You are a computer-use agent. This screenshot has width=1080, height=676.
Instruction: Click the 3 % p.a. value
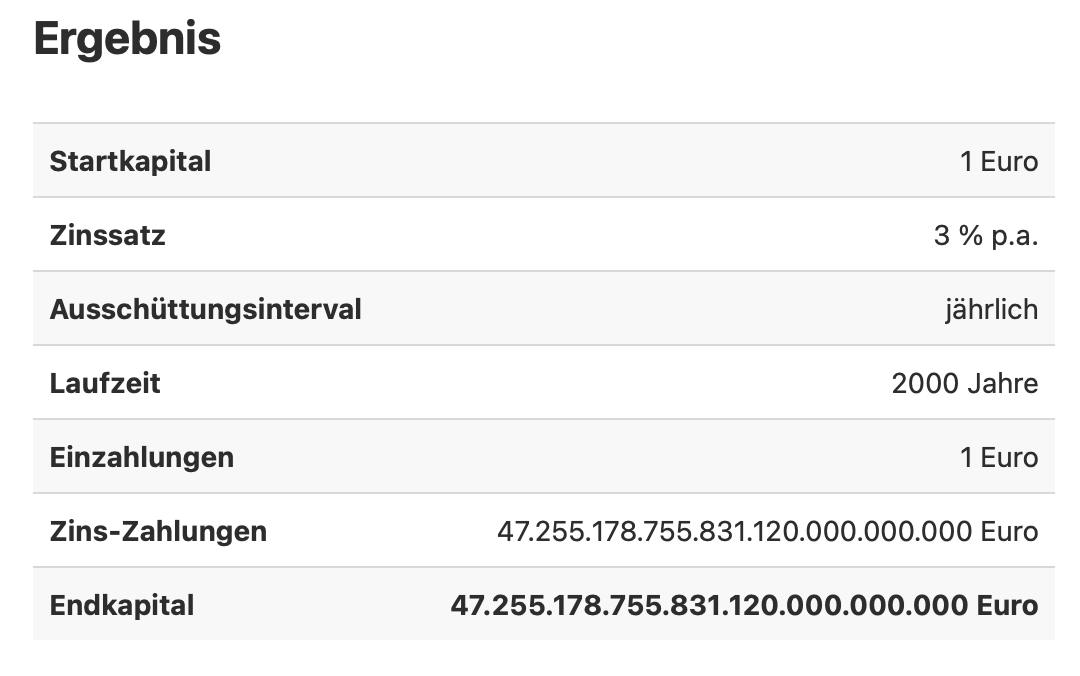click(986, 236)
